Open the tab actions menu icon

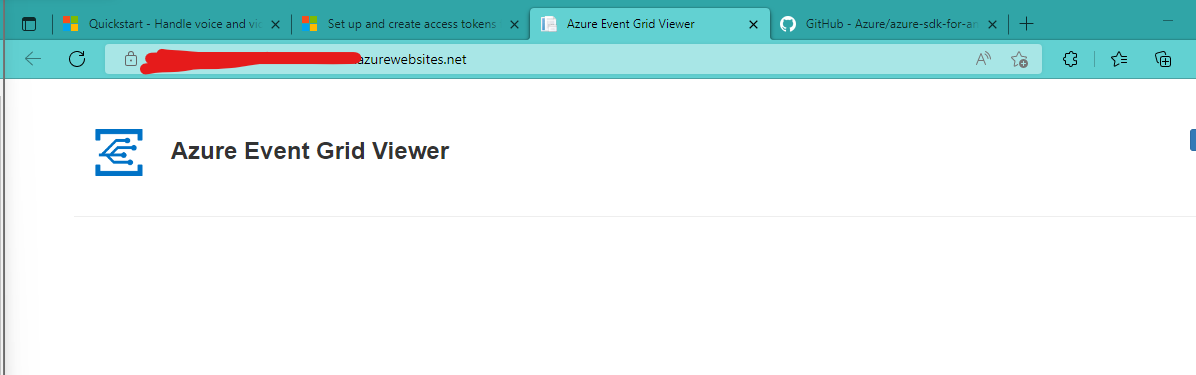[29, 24]
